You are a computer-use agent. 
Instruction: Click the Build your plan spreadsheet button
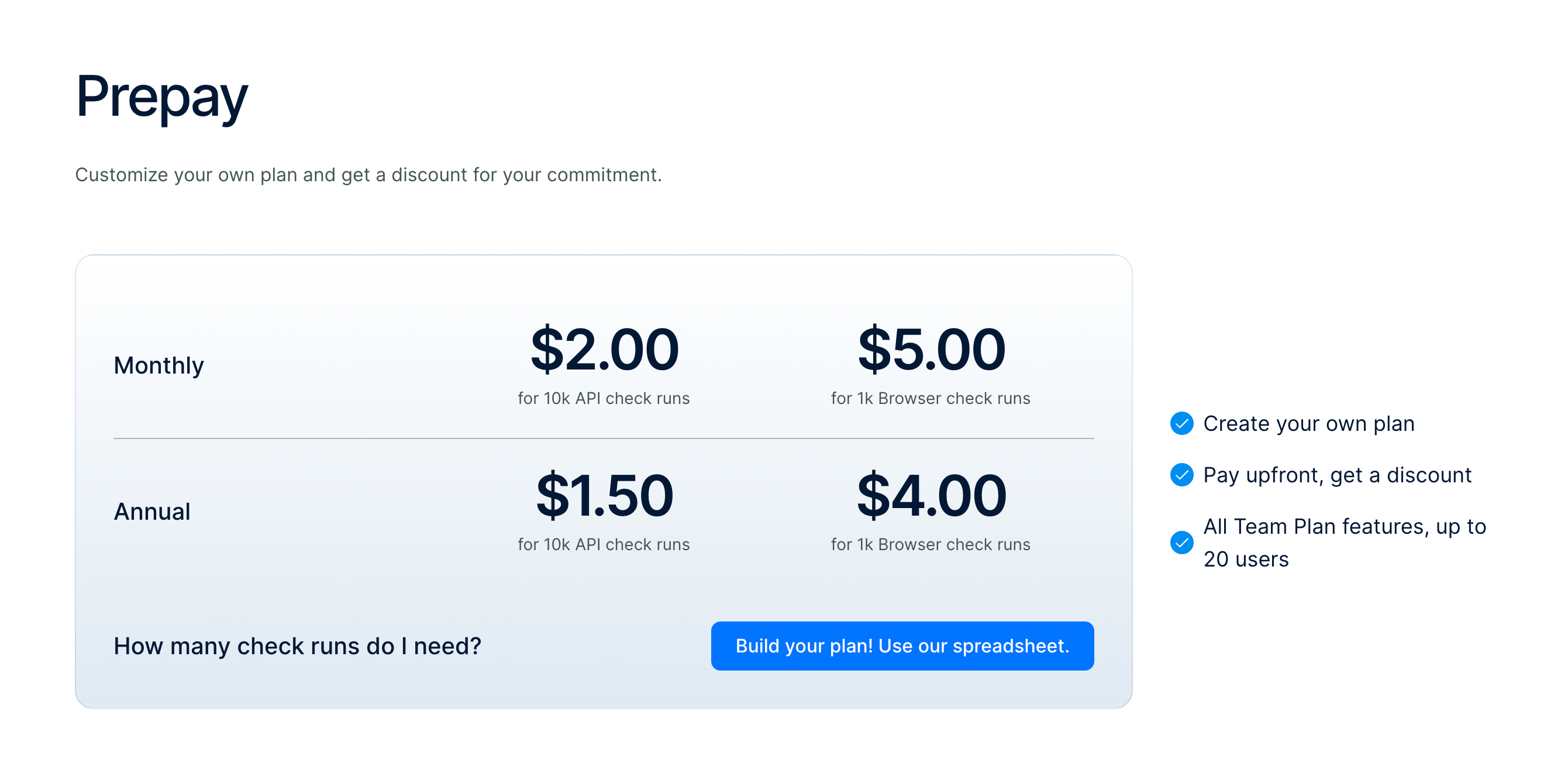click(902, 646)
